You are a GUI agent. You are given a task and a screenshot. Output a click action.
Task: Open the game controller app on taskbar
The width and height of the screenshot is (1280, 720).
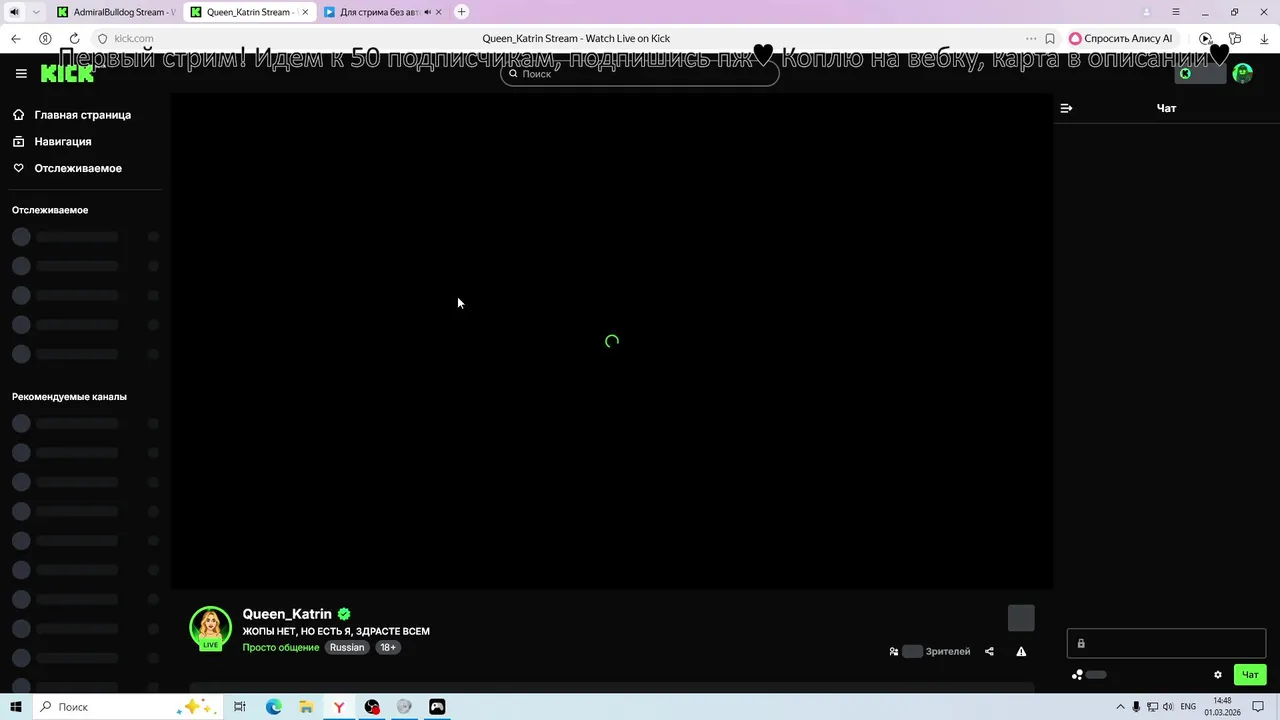pos(437,707)
